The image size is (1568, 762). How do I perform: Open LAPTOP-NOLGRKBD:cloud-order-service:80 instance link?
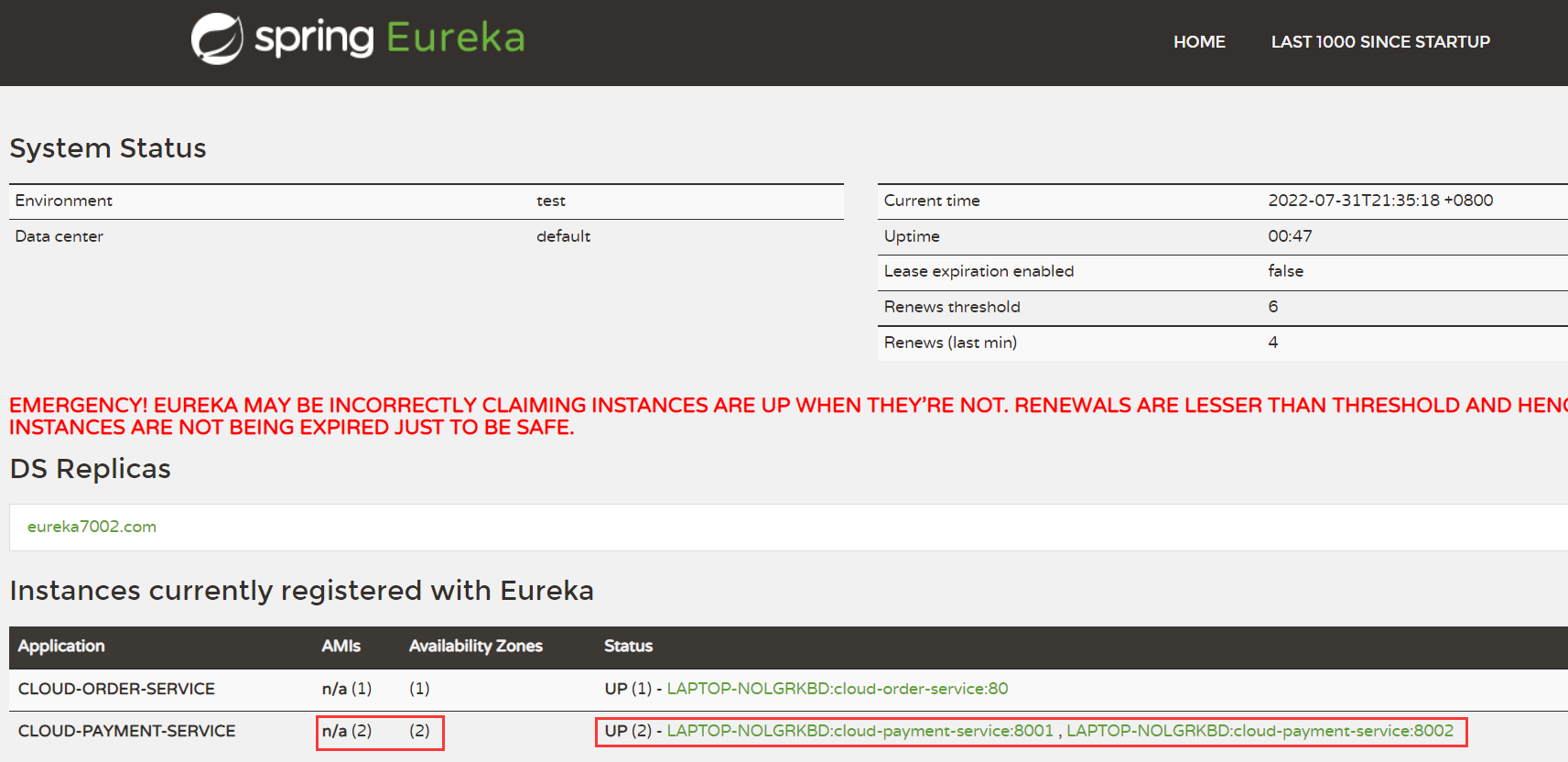tap(838, 689)
